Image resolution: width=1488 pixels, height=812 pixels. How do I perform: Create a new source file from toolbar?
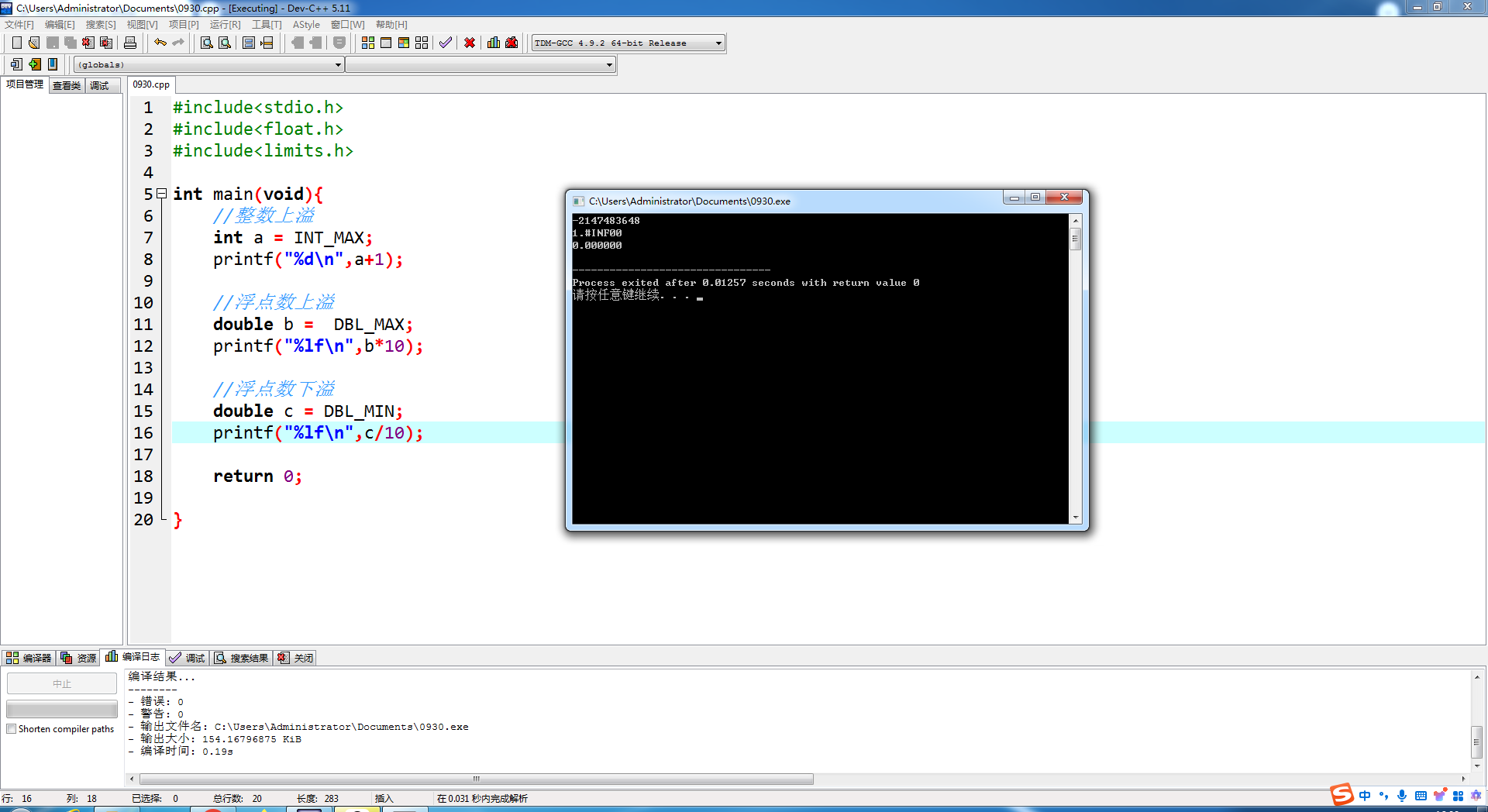click(16, 43)
